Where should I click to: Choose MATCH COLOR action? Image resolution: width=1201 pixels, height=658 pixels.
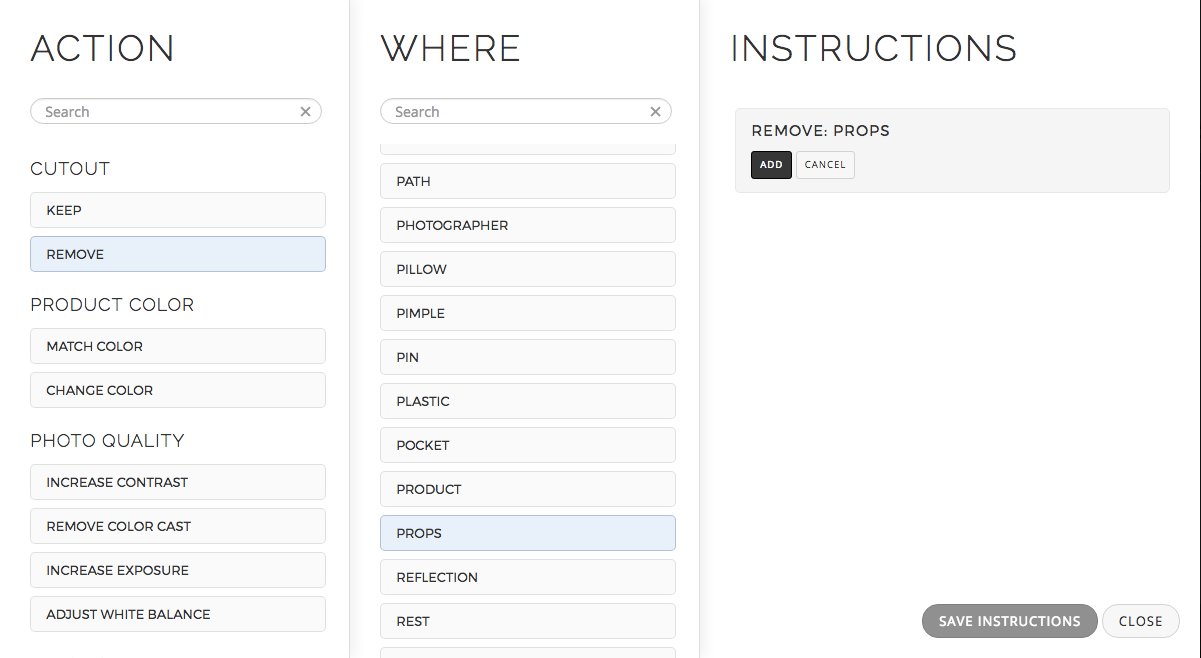(x=178, y=346)
